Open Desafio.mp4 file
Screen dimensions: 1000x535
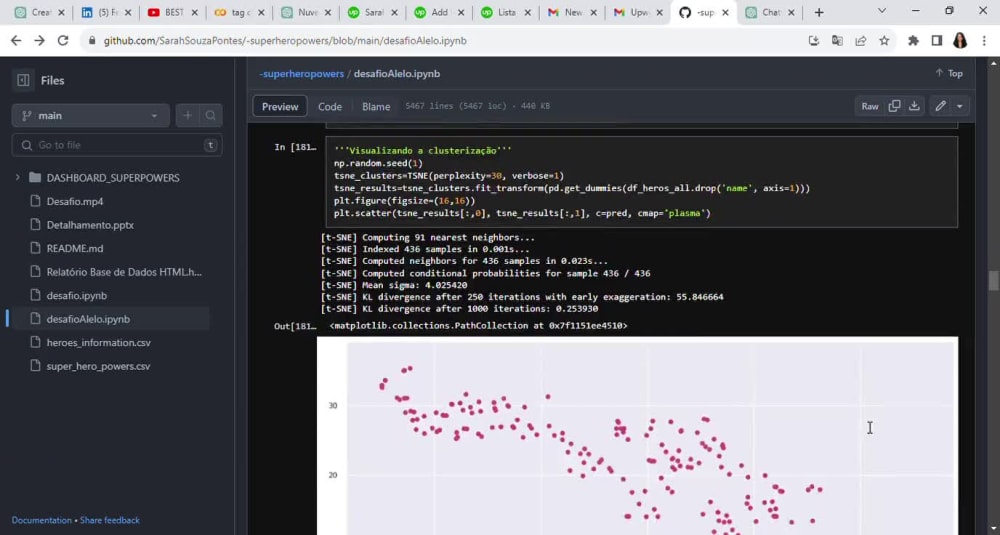click(75, 202)
